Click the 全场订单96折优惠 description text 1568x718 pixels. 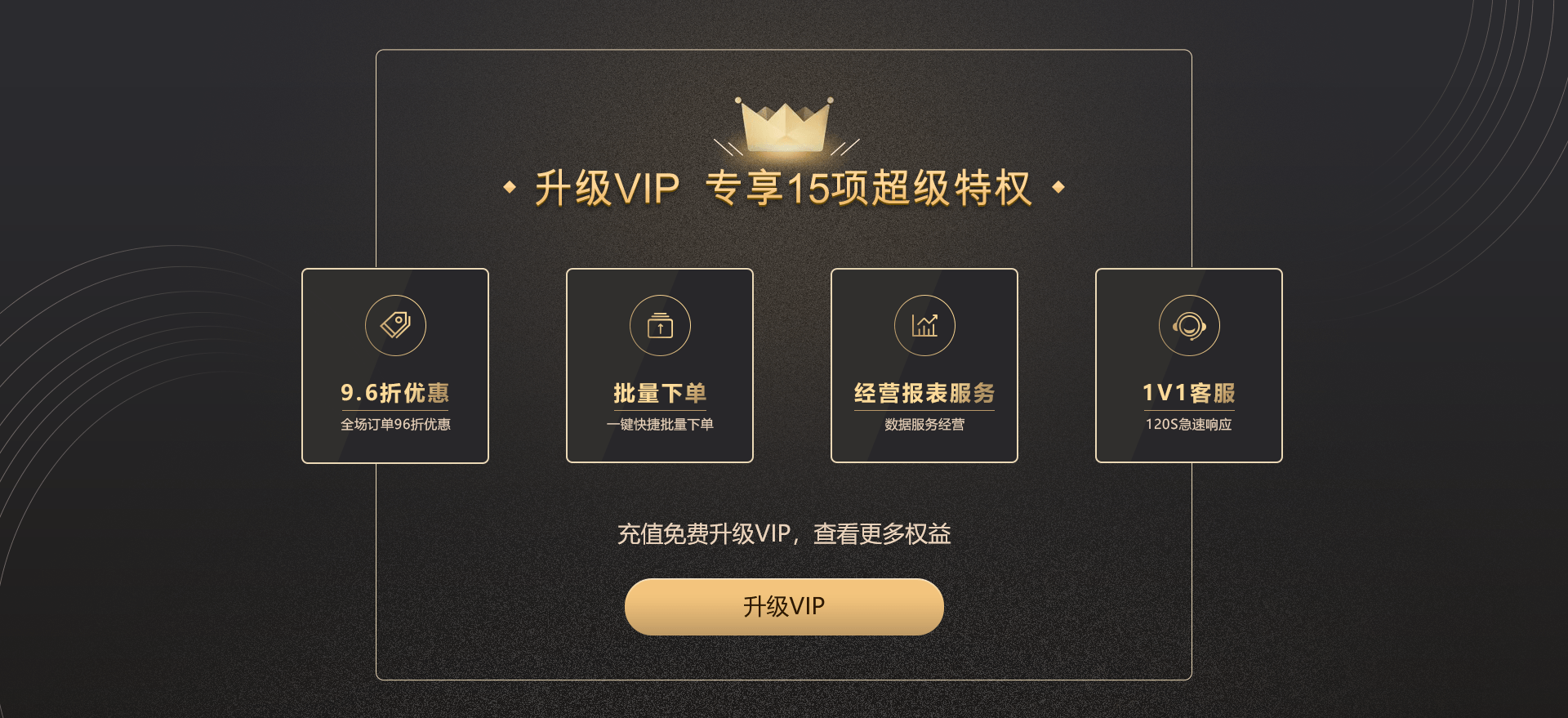point(395,424)
